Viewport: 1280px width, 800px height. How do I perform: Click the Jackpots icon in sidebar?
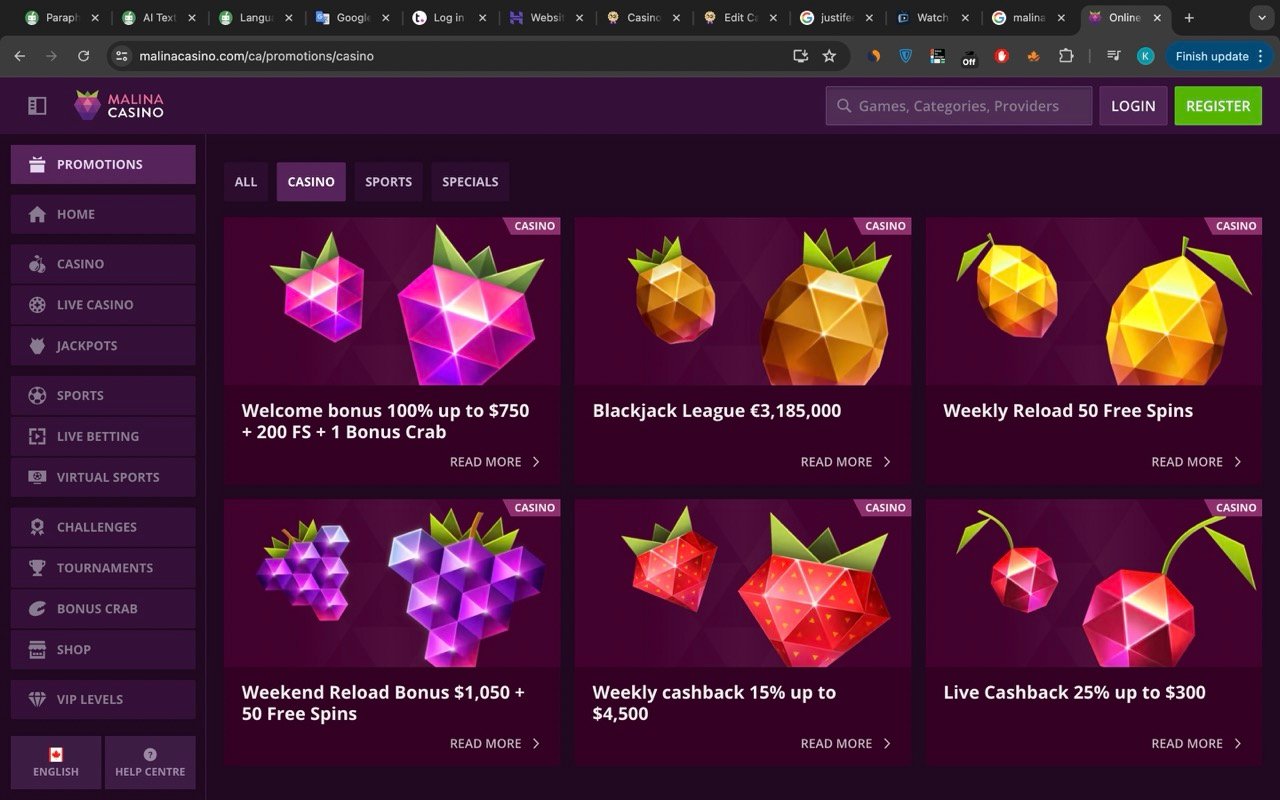(37, 346)
